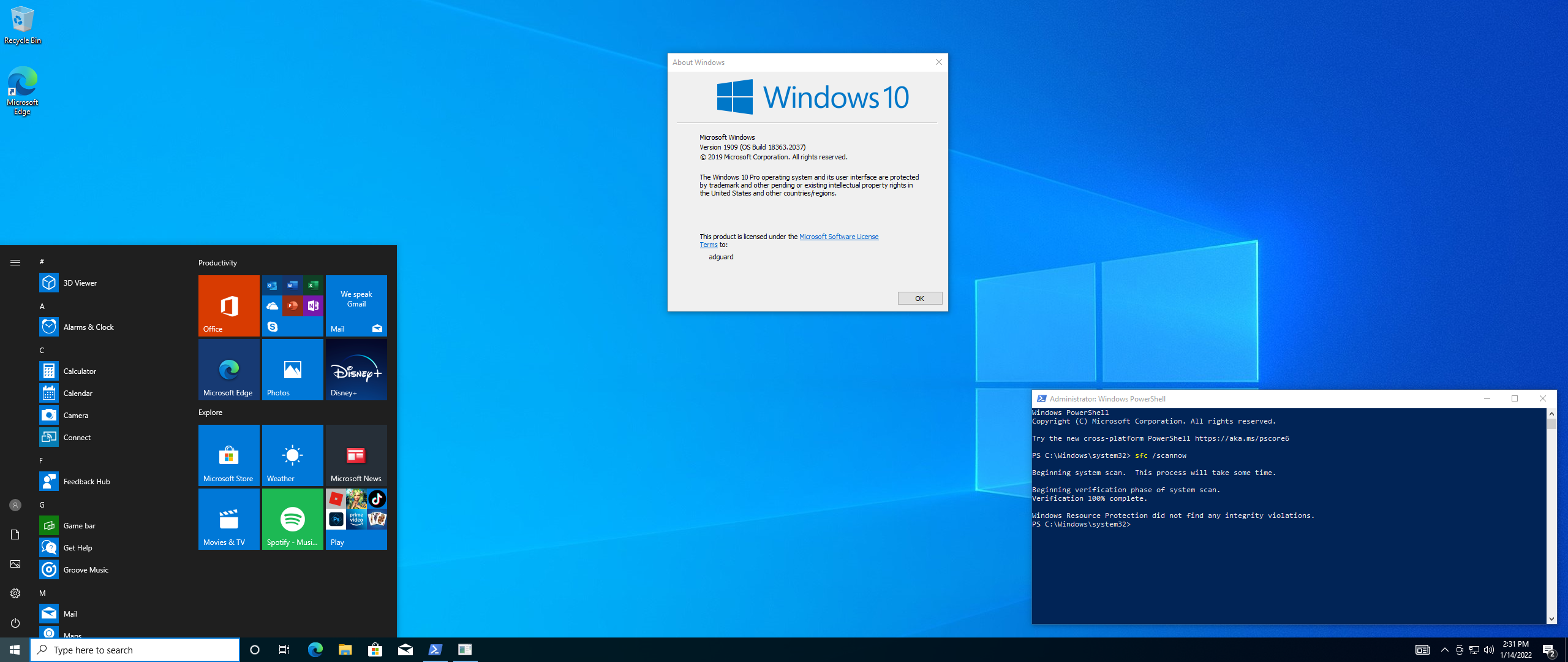Open the Camera app
Screen dimensions: 1568x662
tap(110, 415)
